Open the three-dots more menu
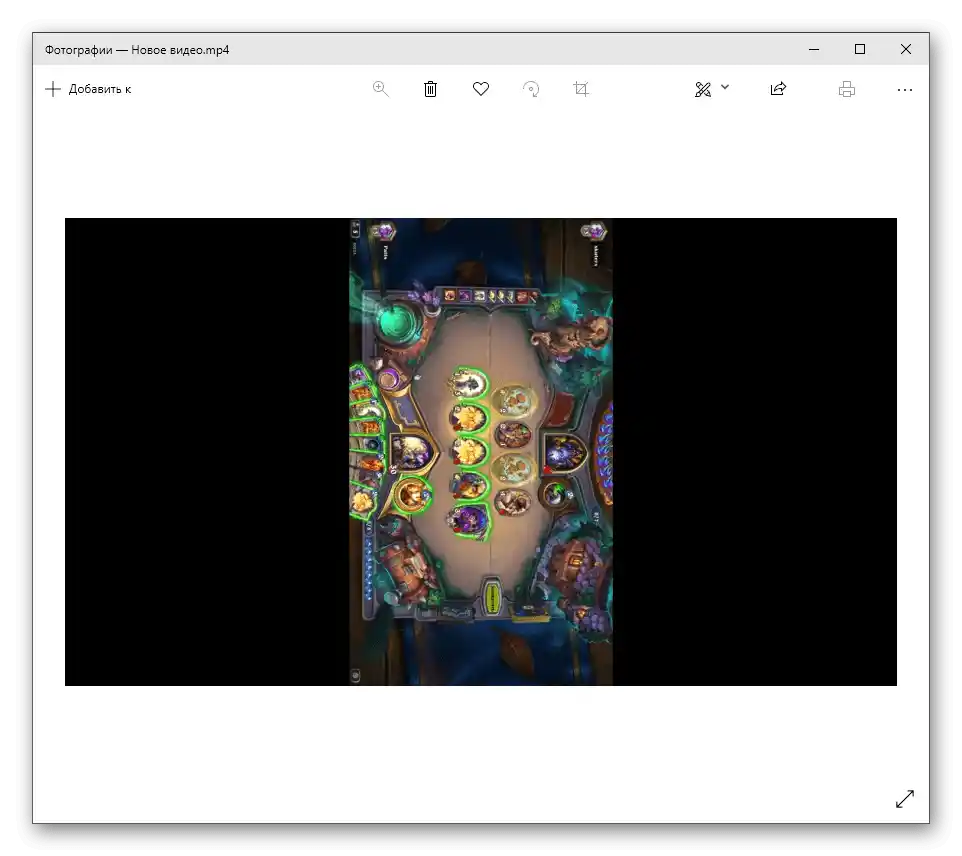The width and height of the screenshot is (962, 856). tap(904, 90)
